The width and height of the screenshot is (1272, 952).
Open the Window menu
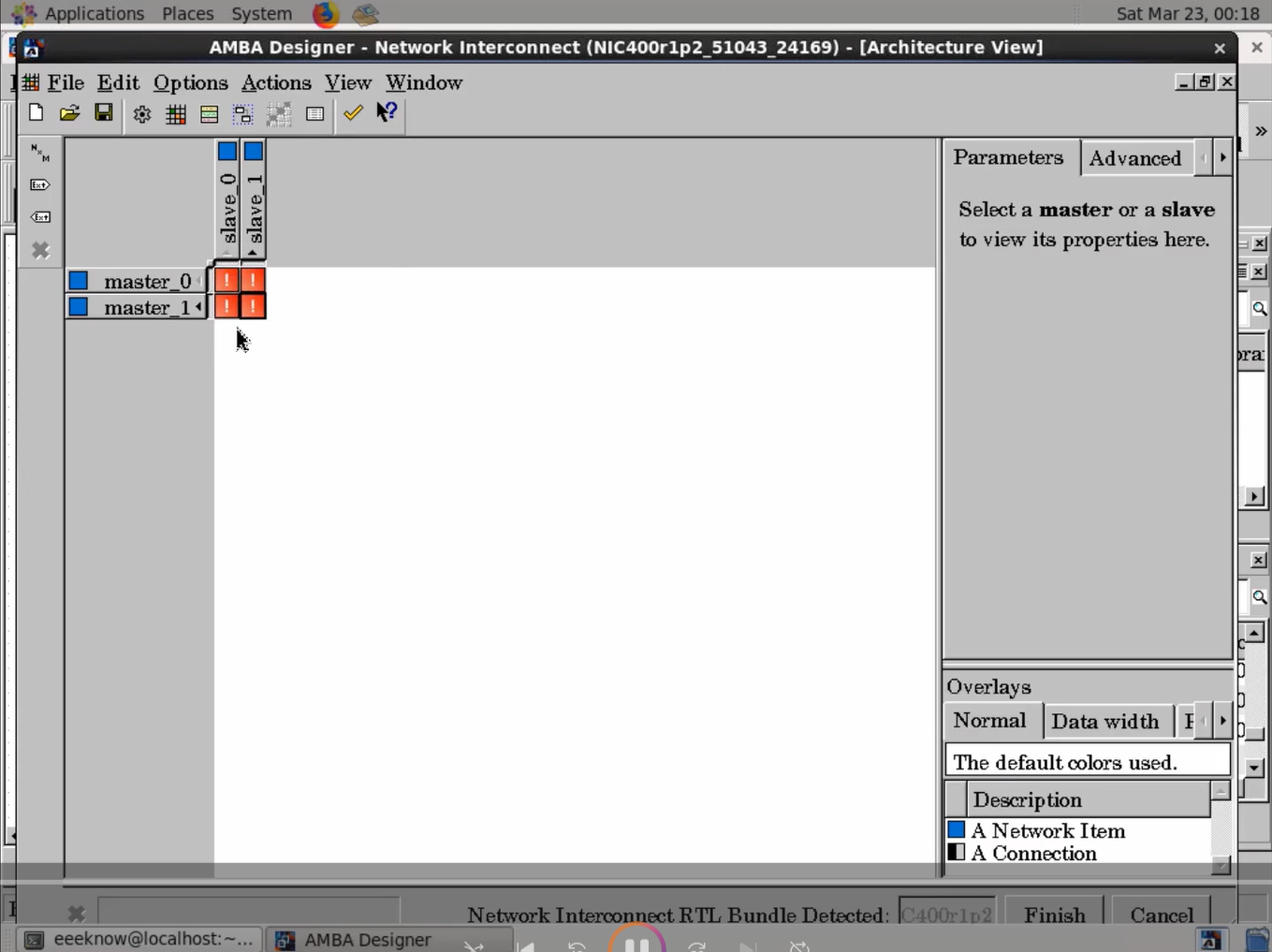point(424,82)
